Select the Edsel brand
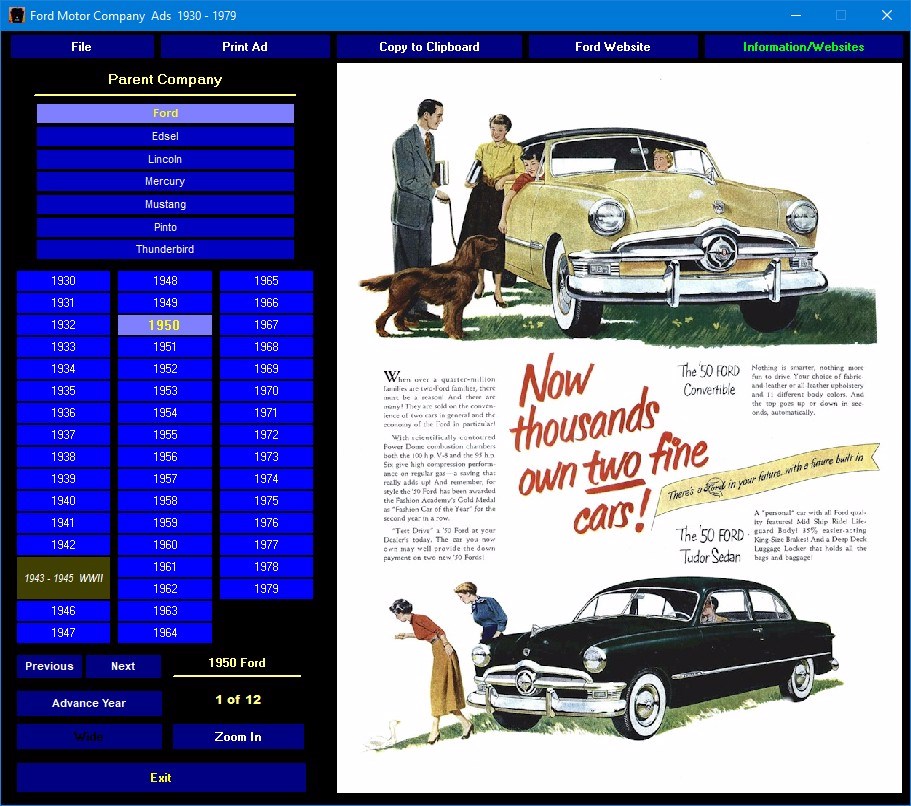 coord(165,136)
